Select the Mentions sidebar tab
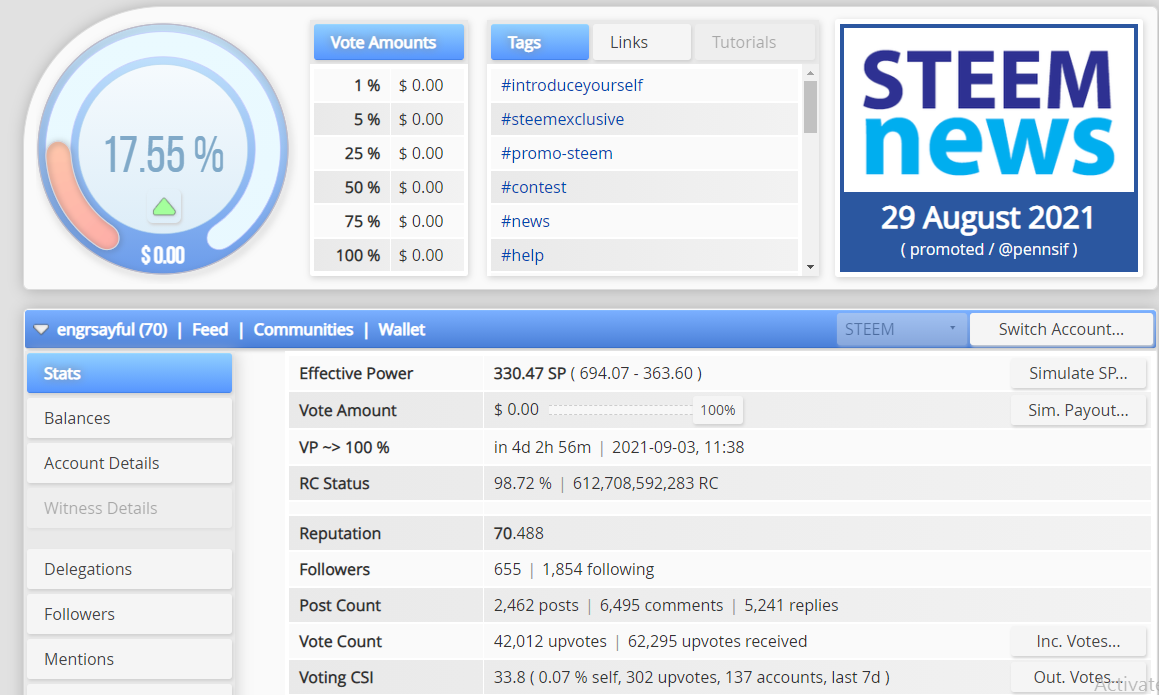 (129, 660)
